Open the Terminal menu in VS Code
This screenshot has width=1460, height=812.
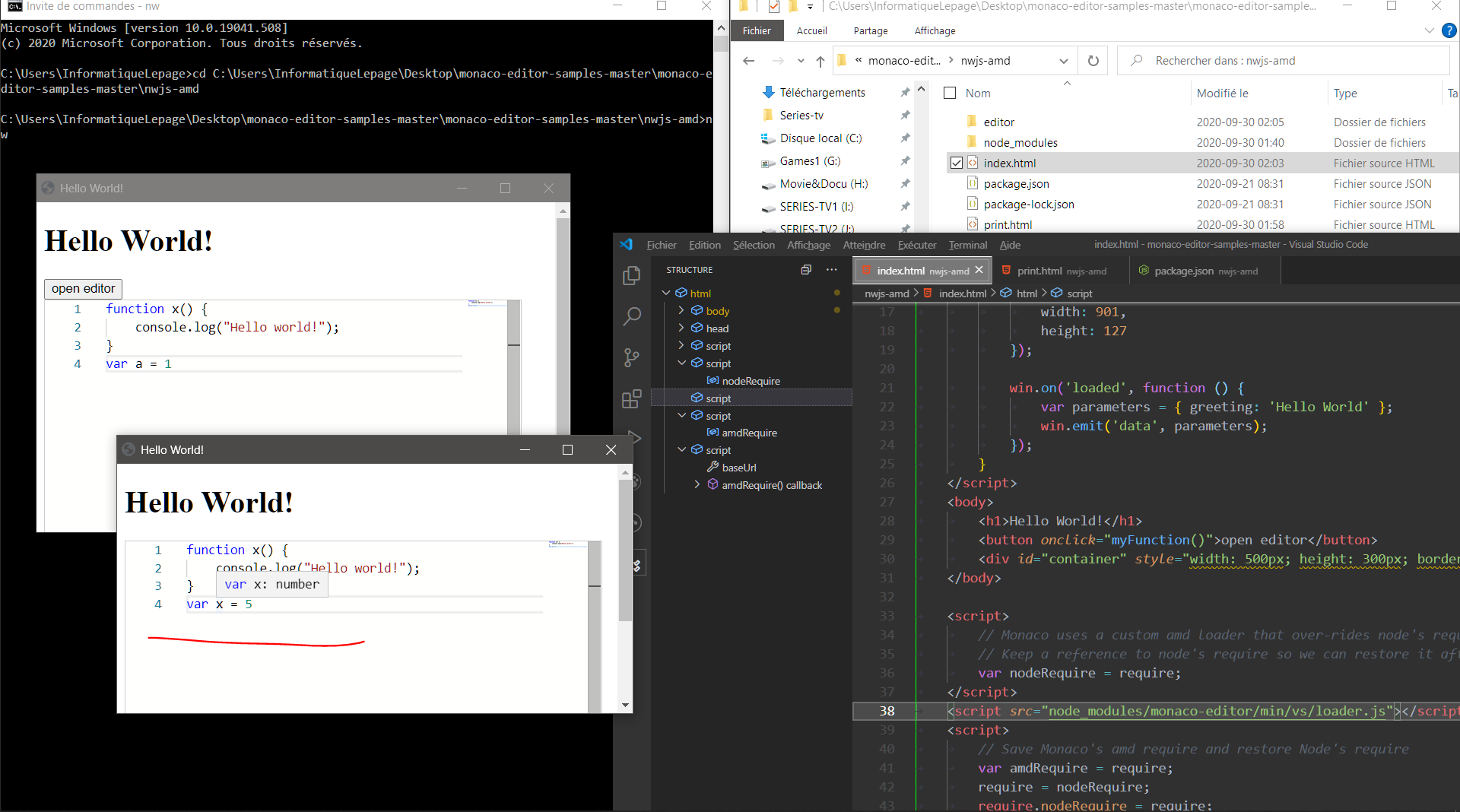click(966, 245)
